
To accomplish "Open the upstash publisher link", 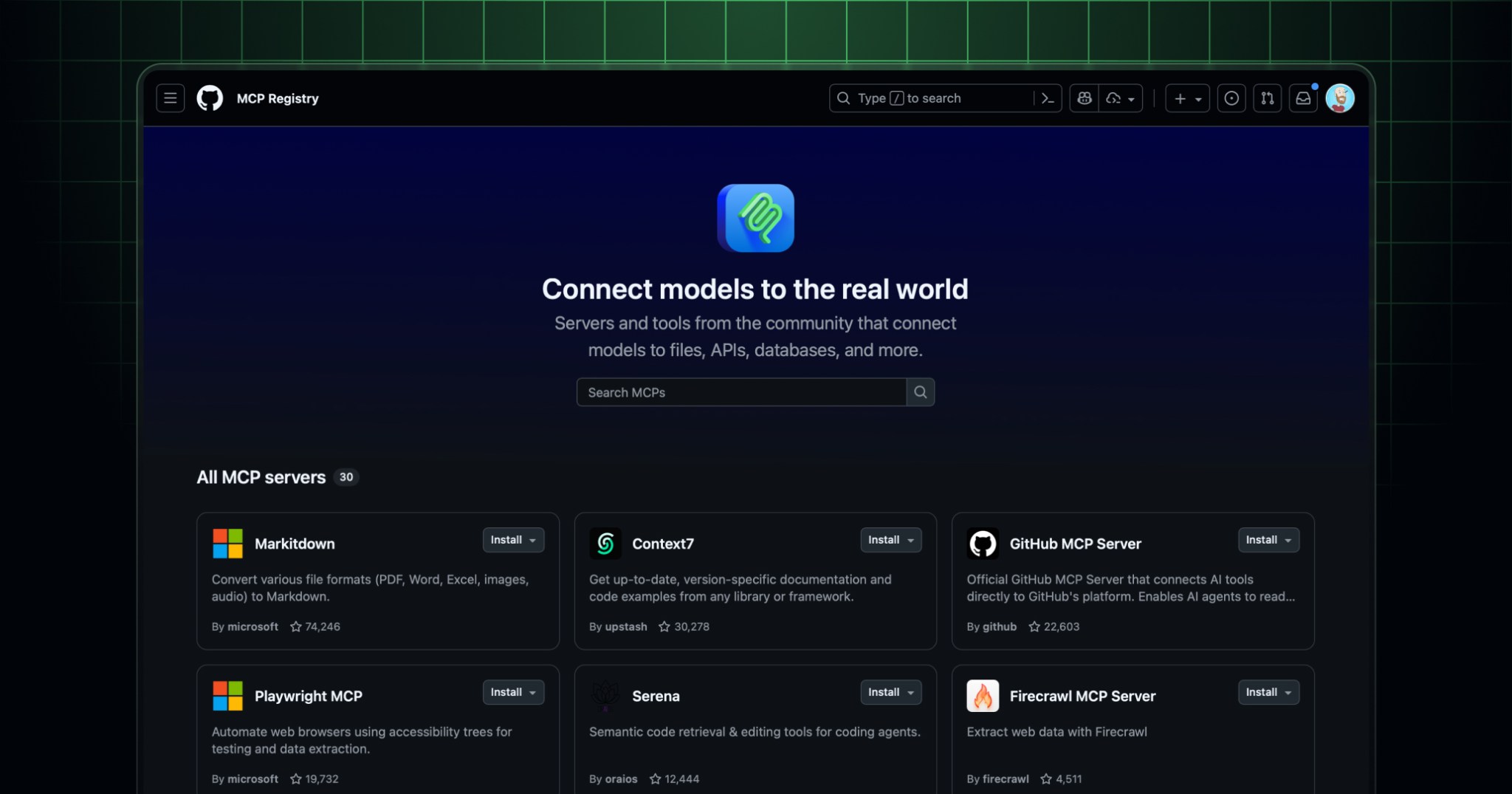I will (x=625, y=626).
